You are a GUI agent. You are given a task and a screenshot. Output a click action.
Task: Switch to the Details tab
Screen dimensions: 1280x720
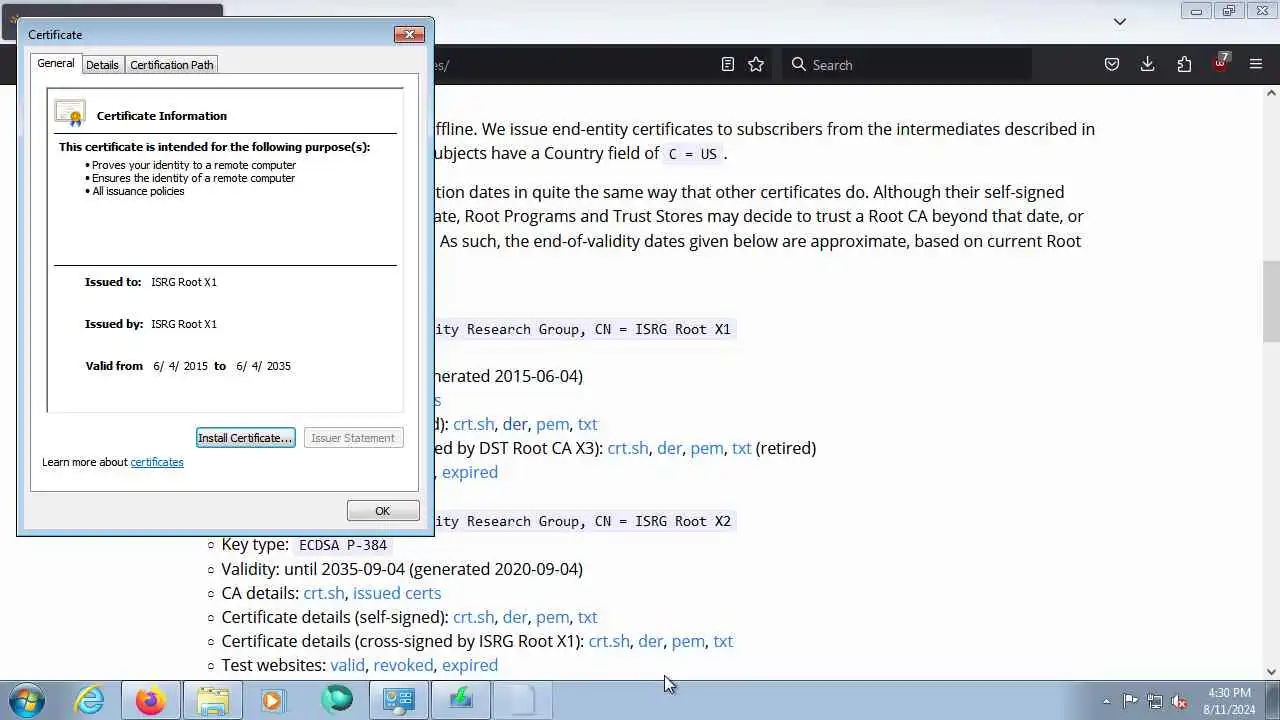pos(102,65)
